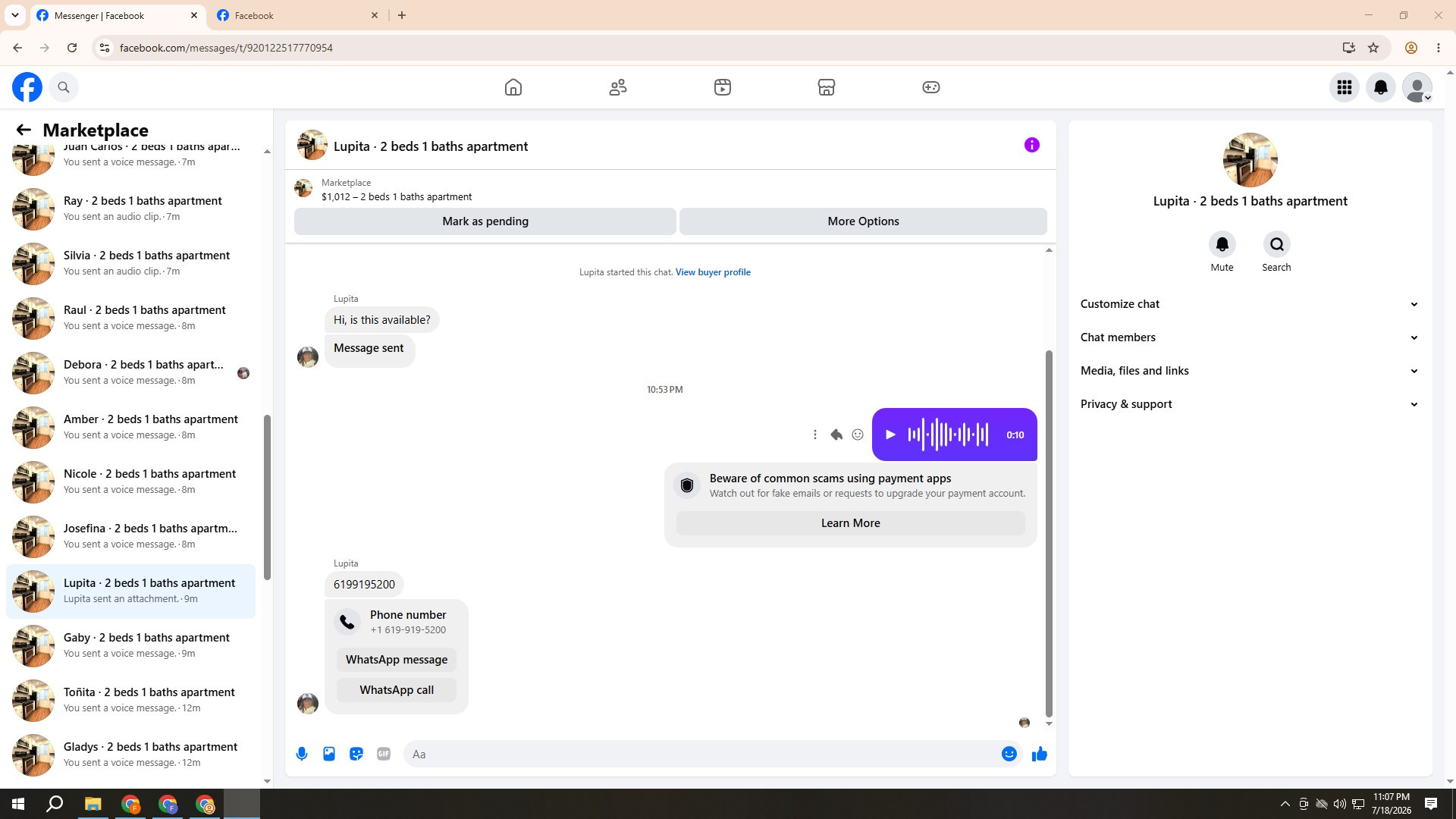Open Silvia conversation in list
Viewport: 1456px width, 819px height.
pos(130,263)
